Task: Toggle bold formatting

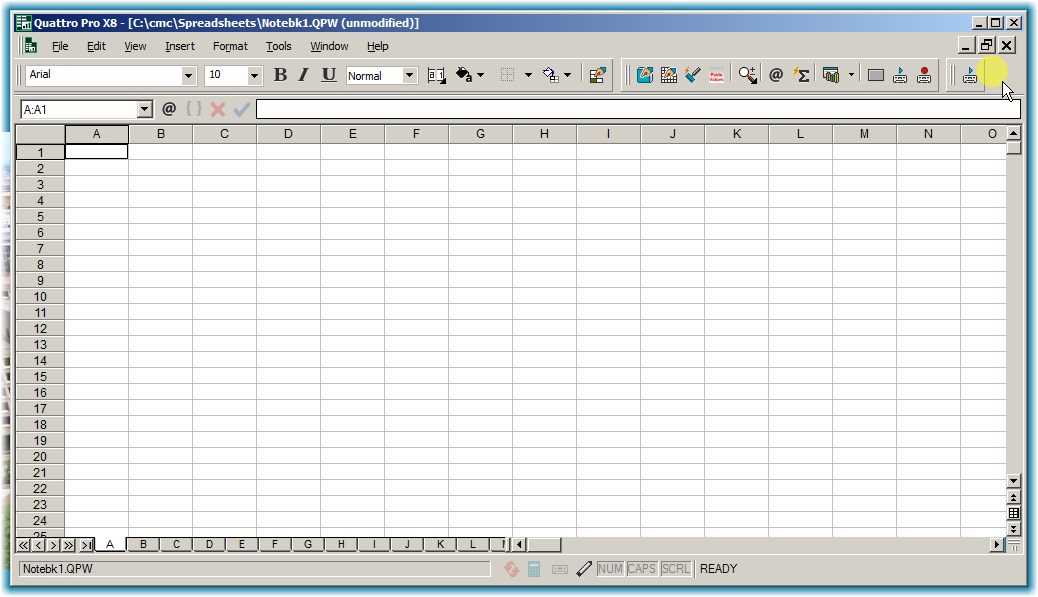Action: pyautogui.click(x=280, y=75)
